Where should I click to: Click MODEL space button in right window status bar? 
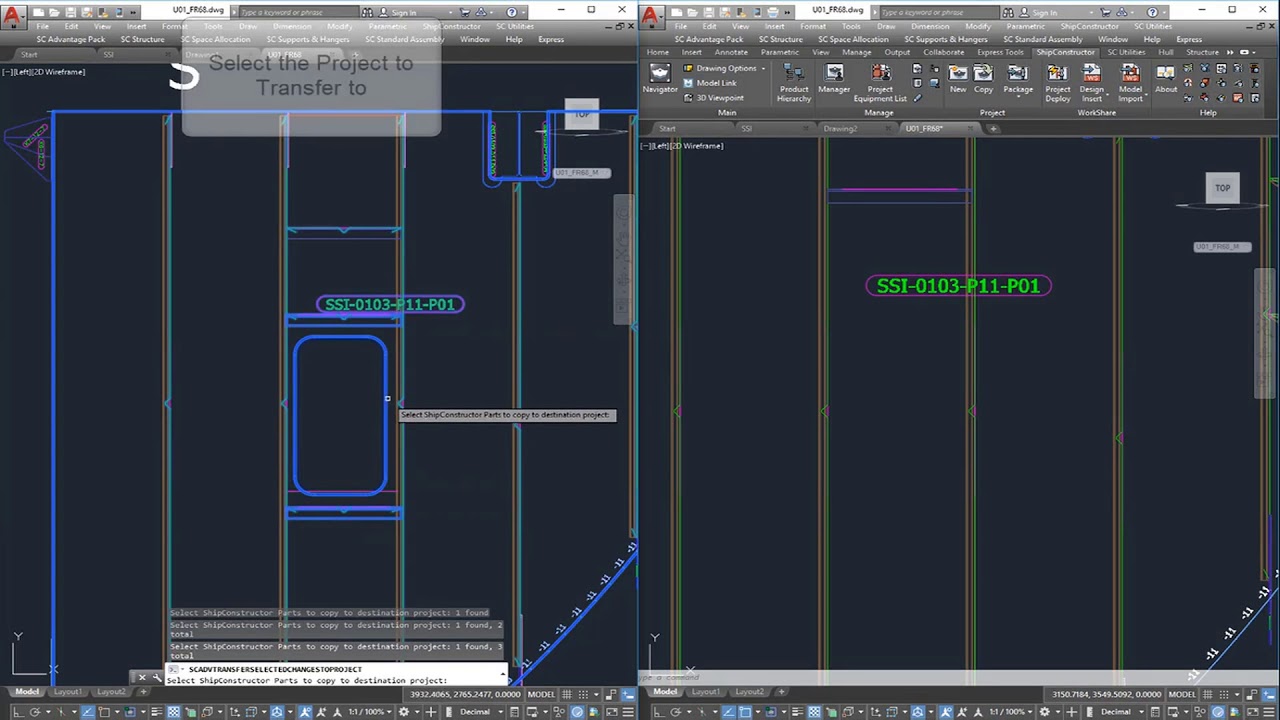point(1182,694)
